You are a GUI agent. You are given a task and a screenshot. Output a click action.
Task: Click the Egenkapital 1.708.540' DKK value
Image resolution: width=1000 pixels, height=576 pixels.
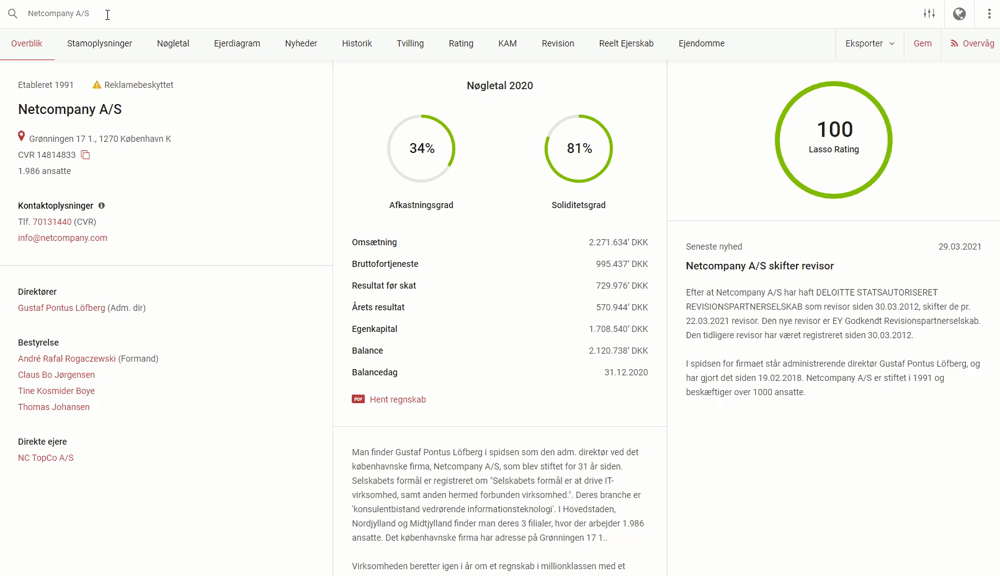[x=618, y=329]
